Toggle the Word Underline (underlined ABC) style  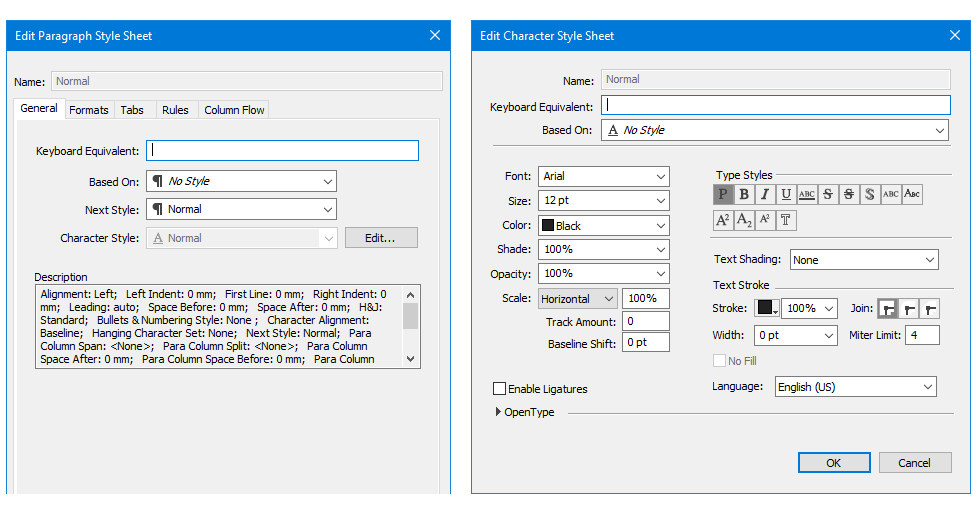coord(807,194)
